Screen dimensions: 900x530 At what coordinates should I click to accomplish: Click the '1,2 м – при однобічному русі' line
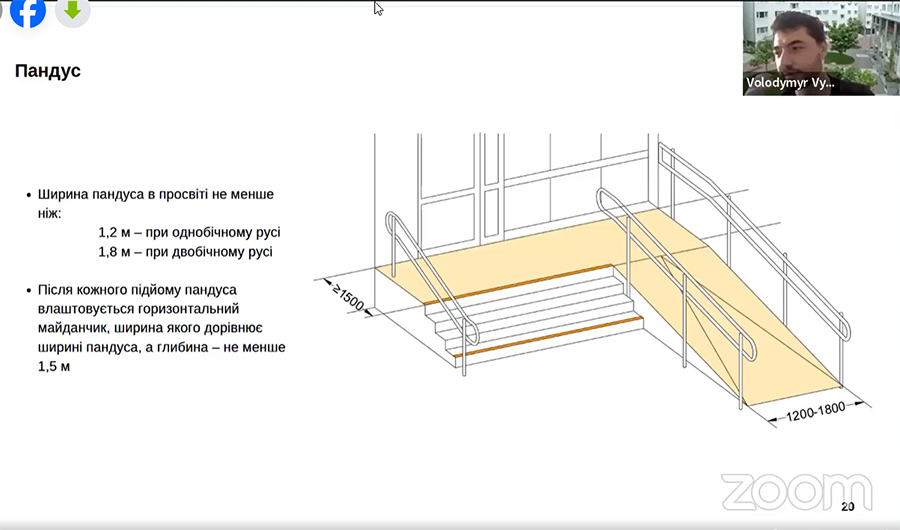click(x=189, y=233)
